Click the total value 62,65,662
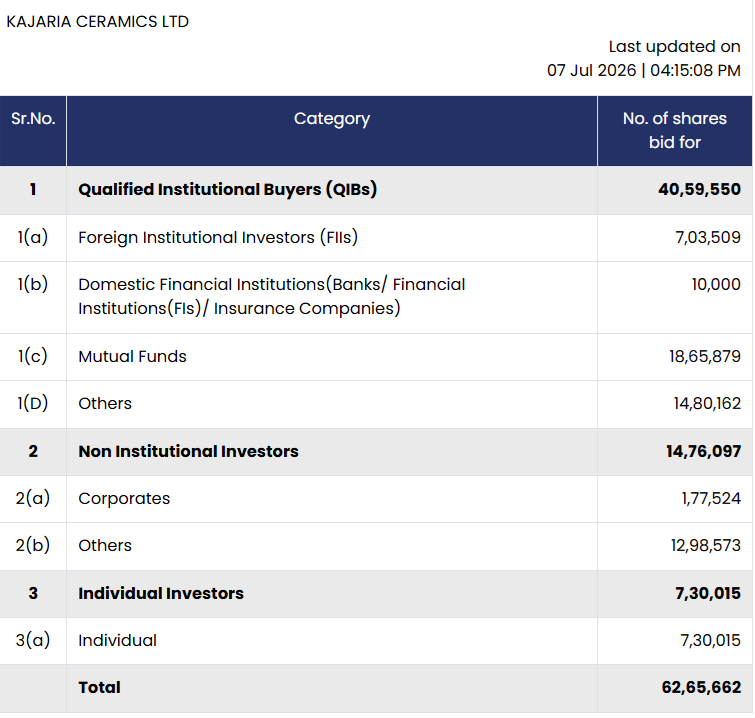The height and width of the screenshot is (718, 755). click(701, 687)
